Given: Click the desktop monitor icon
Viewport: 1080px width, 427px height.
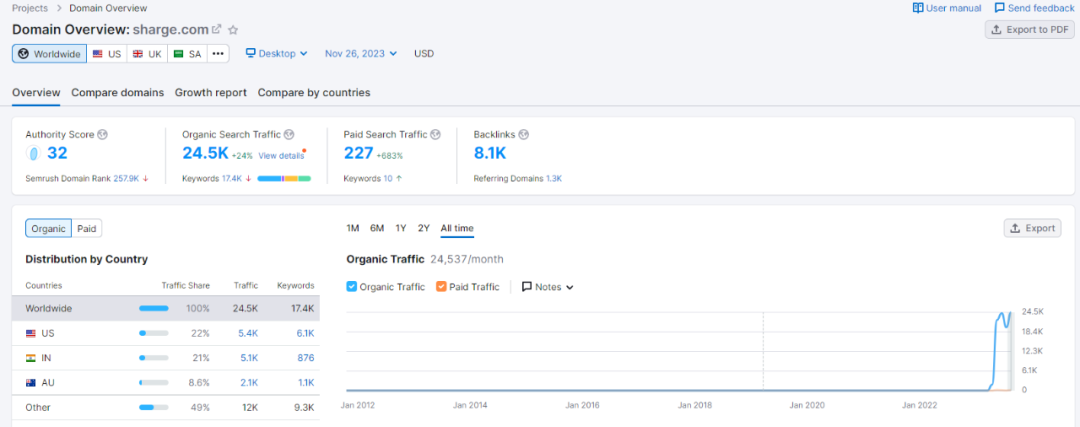Looking at the screenshot, I should [x=251, y=53].
